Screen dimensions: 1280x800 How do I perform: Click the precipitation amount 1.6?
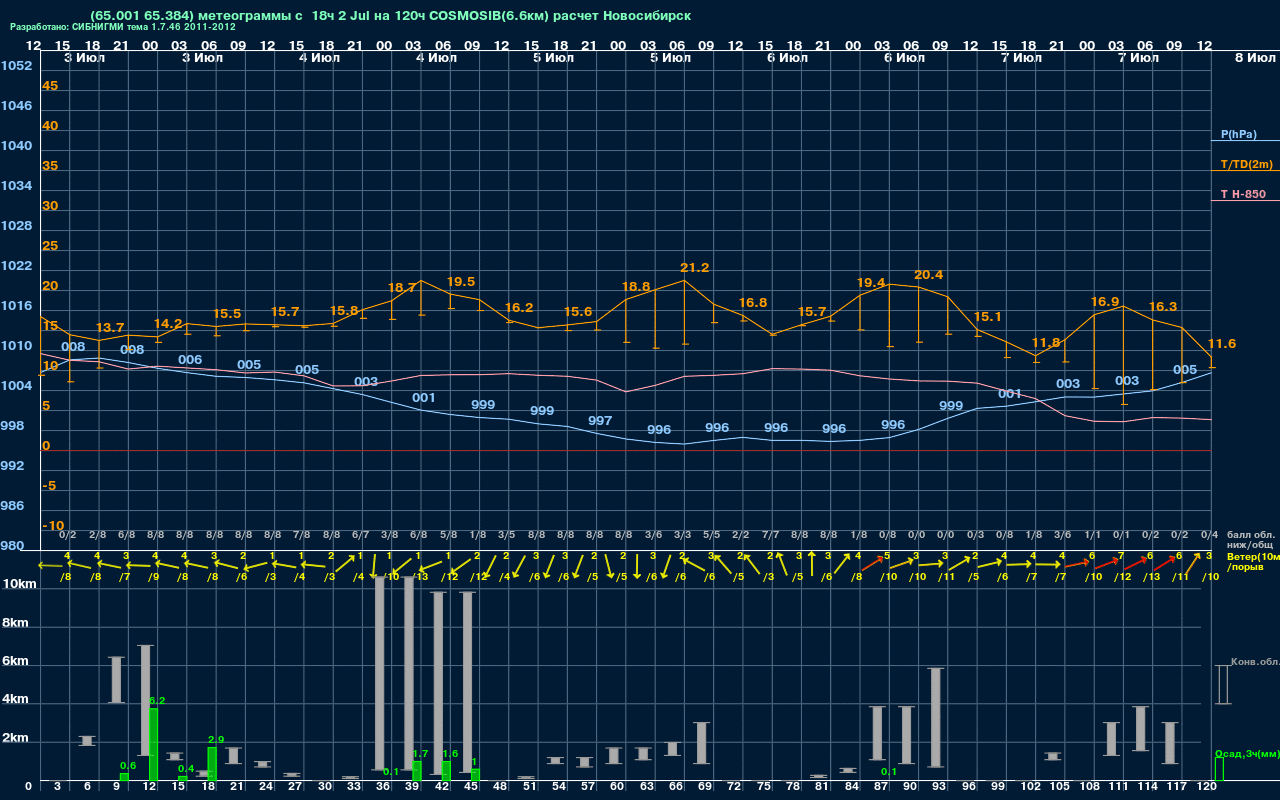click(449, 753)
